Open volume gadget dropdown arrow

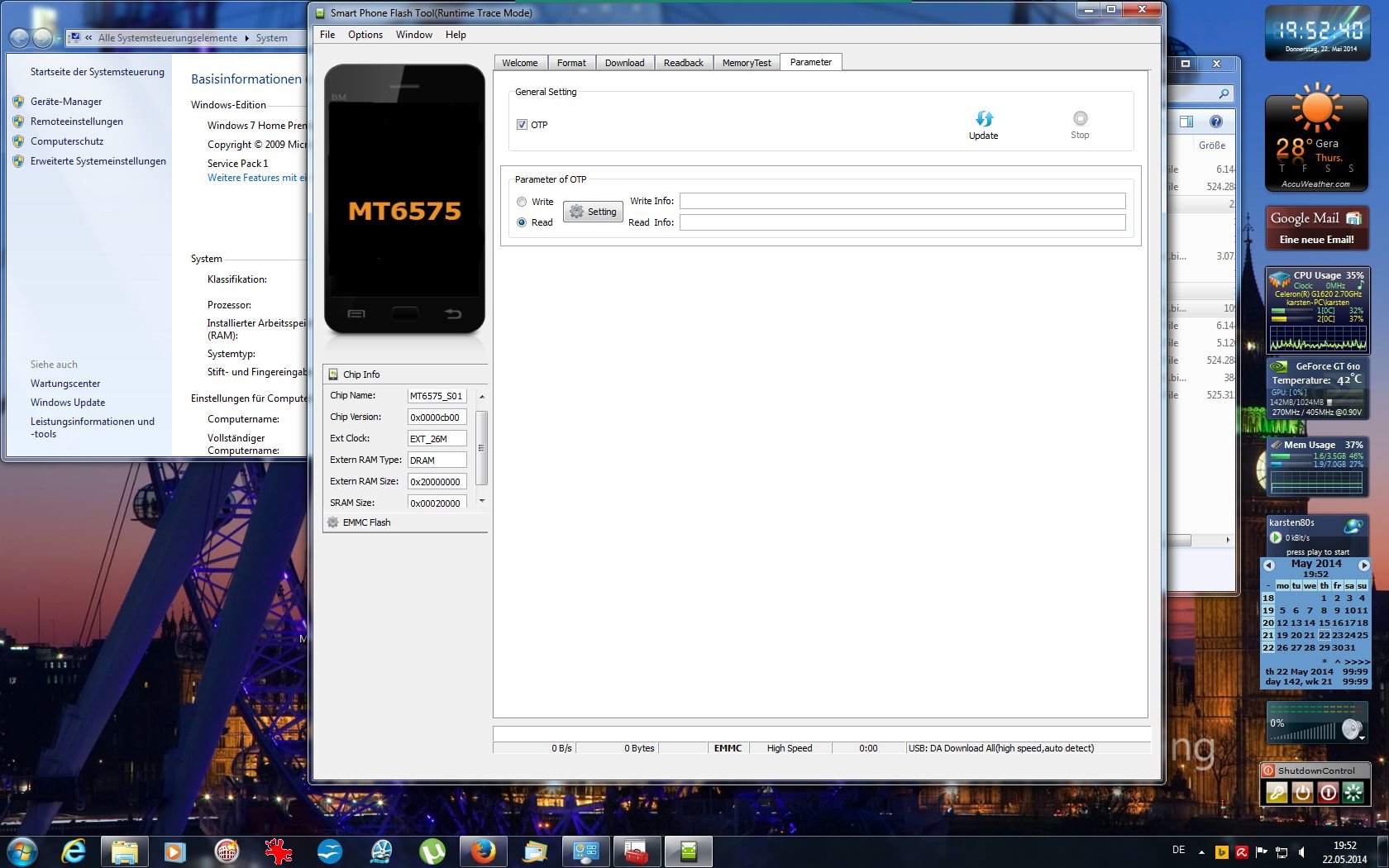(1362, 737)
